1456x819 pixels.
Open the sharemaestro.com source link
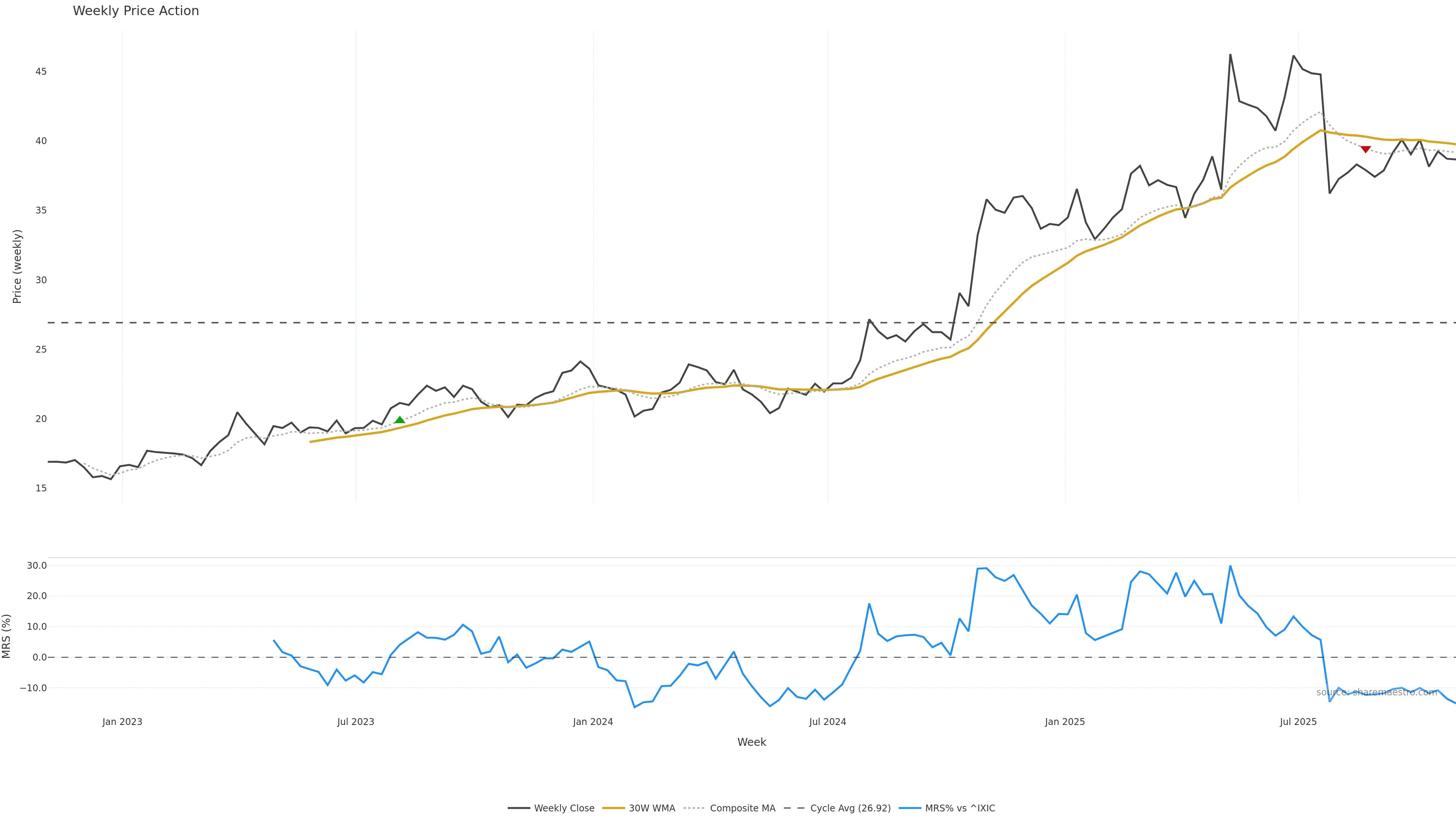pos(1376,692)
